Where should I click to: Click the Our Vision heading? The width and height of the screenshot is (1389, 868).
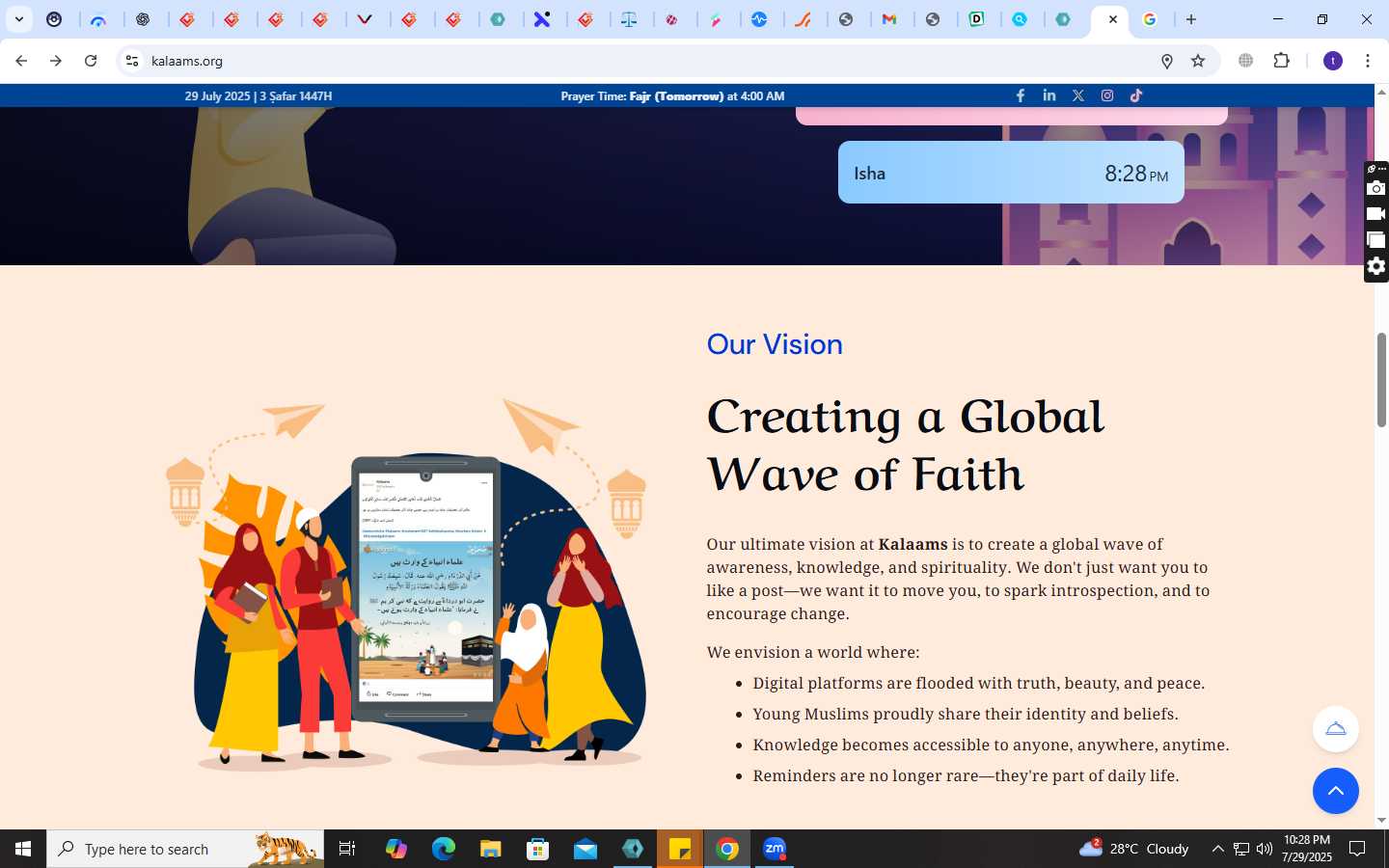775,344
